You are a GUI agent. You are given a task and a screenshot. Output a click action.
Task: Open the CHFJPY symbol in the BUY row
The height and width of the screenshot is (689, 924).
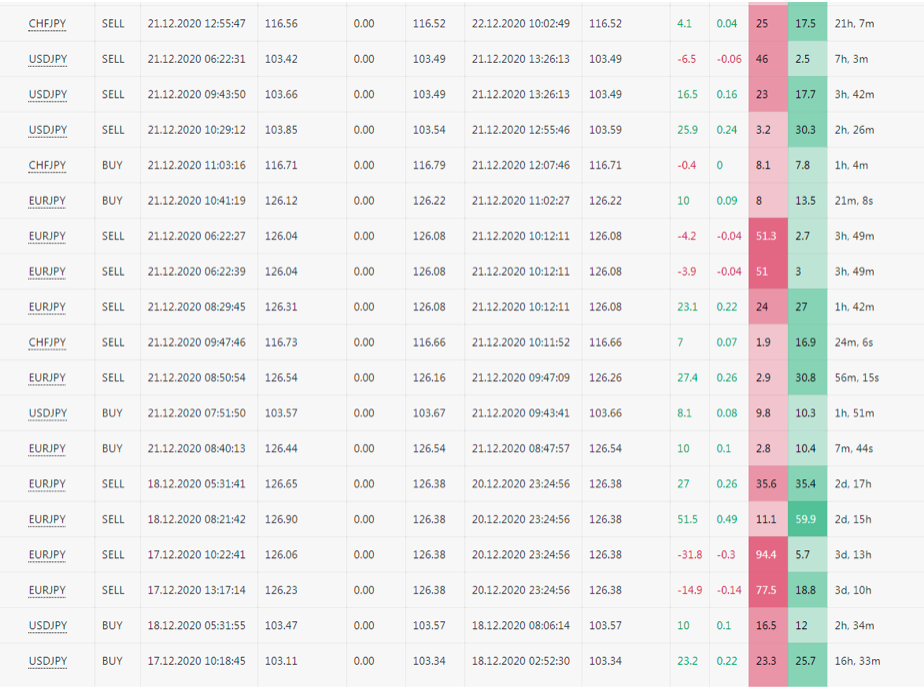(x=47, y=165)
